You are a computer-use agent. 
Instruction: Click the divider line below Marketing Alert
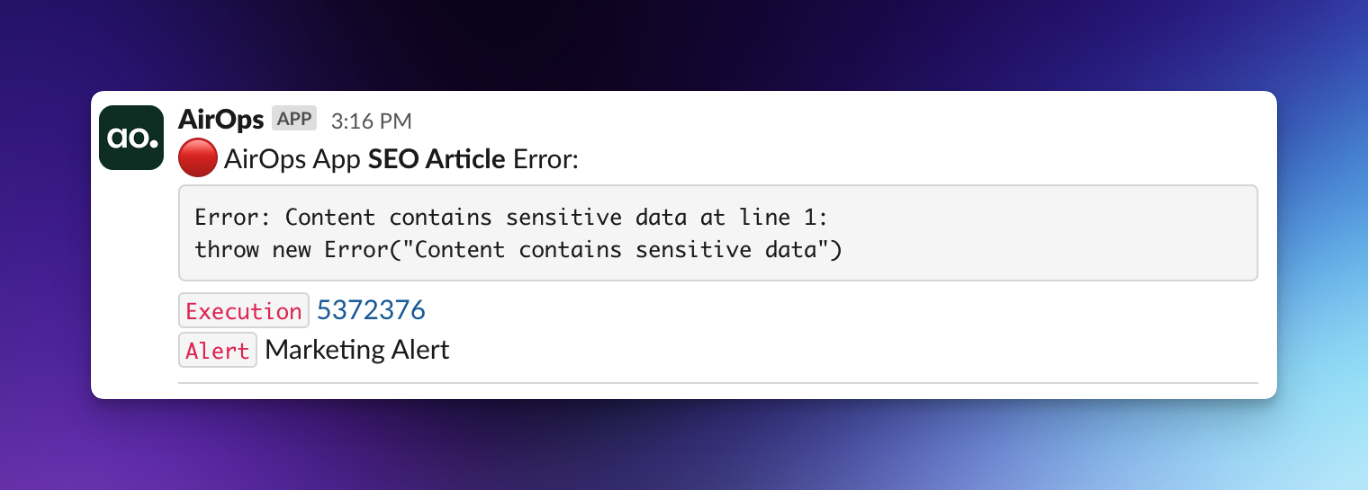pyautogui.click(x=717, y=383)
